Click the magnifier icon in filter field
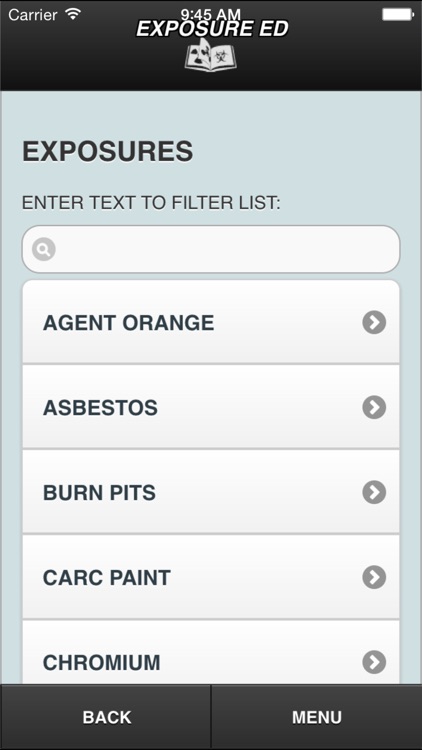 pyautogui.click(x=44, y=249)
